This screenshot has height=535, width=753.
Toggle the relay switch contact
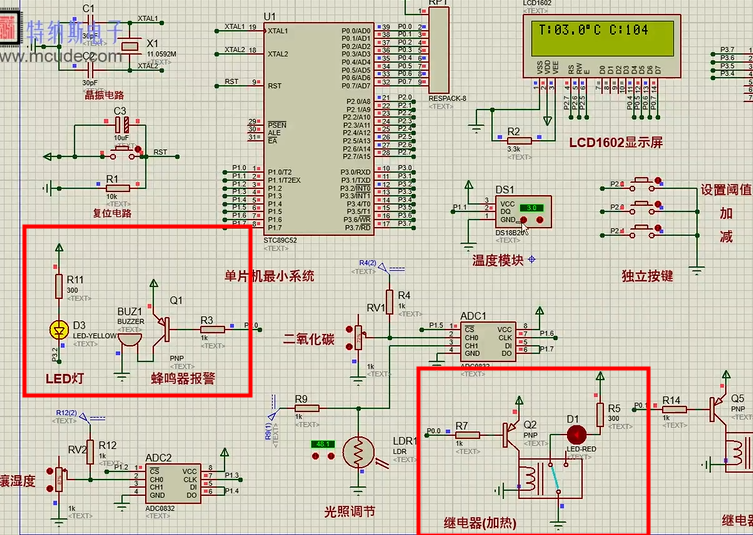click(555, 477)
